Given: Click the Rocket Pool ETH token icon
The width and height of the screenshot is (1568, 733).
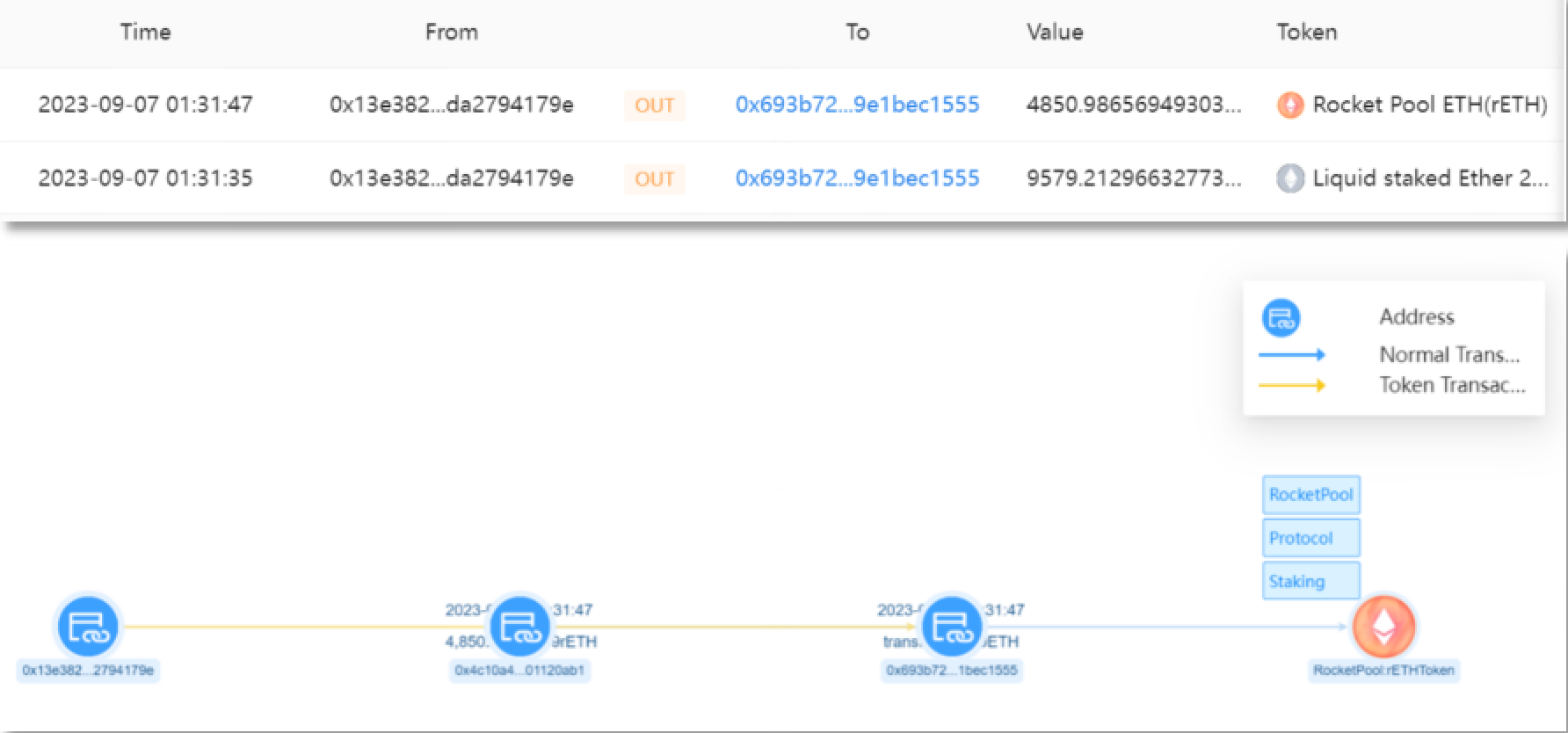Looking at the screenshot, I should coord(1289,105).
